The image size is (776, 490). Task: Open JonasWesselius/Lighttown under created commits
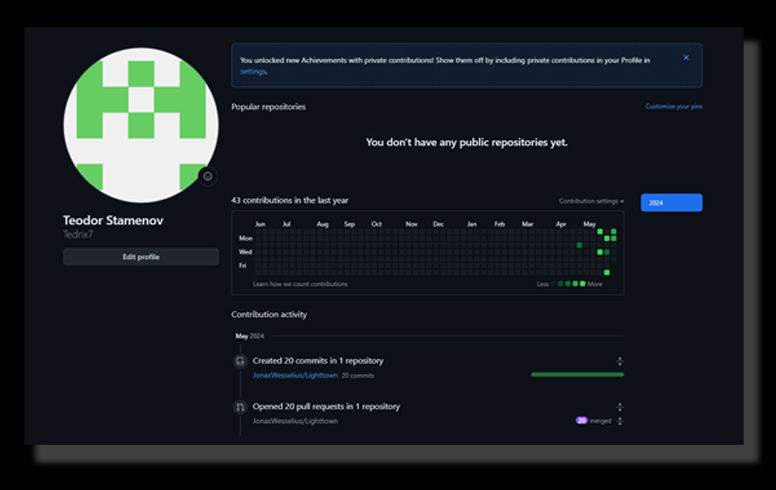tap(295, 375)
